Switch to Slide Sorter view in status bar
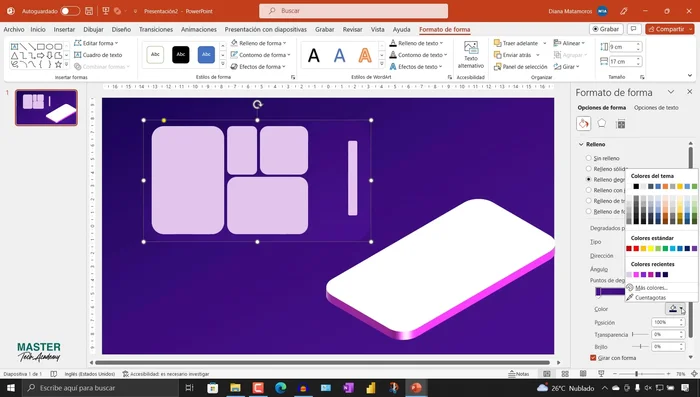Screen dimensions: 700x397 [x=565, y=374]
